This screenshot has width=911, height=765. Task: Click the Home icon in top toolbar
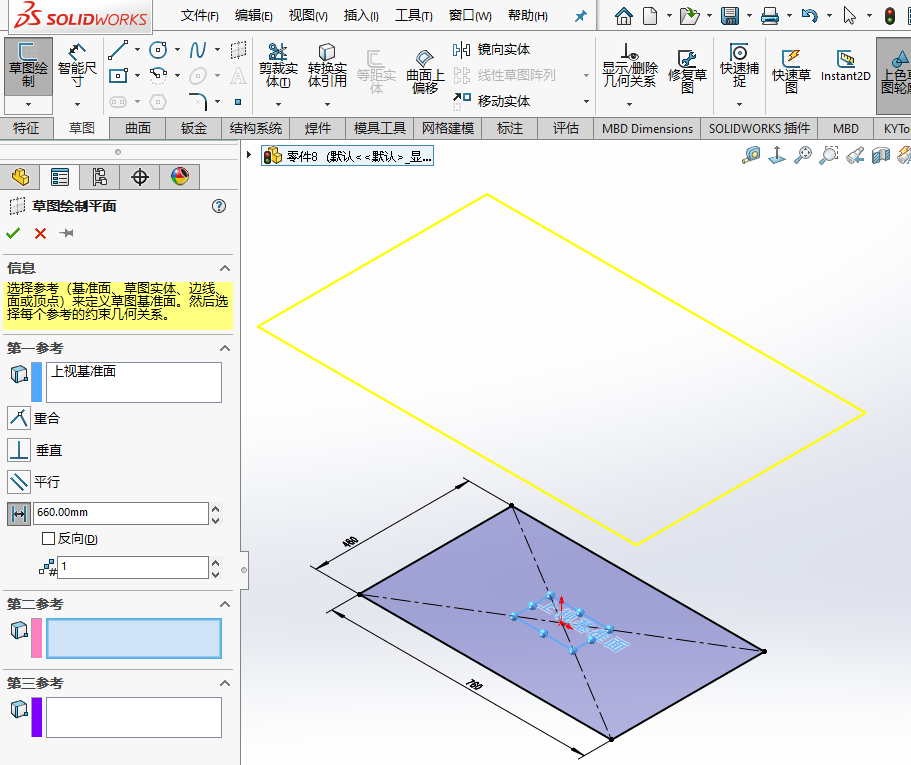coord(623,16)
